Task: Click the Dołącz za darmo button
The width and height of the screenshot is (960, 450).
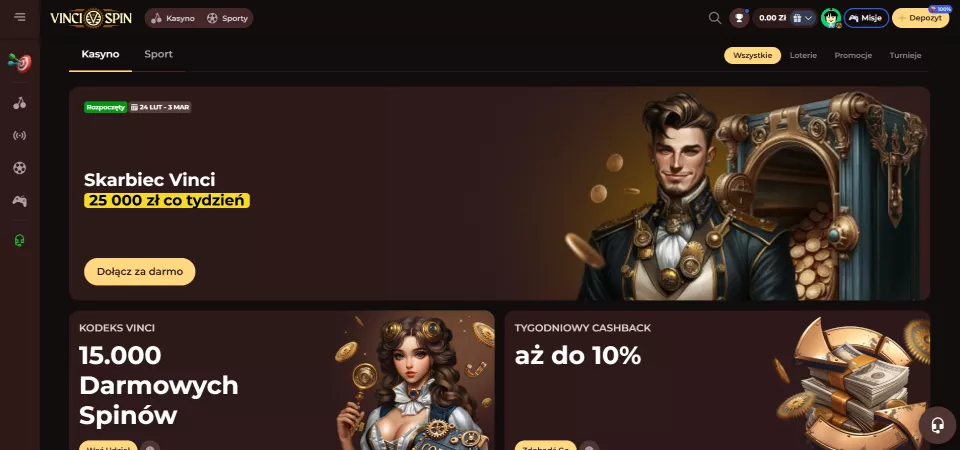Action: point(140,271)
